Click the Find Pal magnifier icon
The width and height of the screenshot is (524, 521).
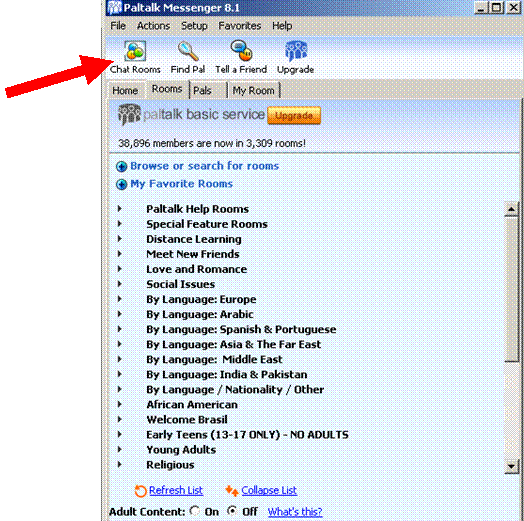pos(188,51)
